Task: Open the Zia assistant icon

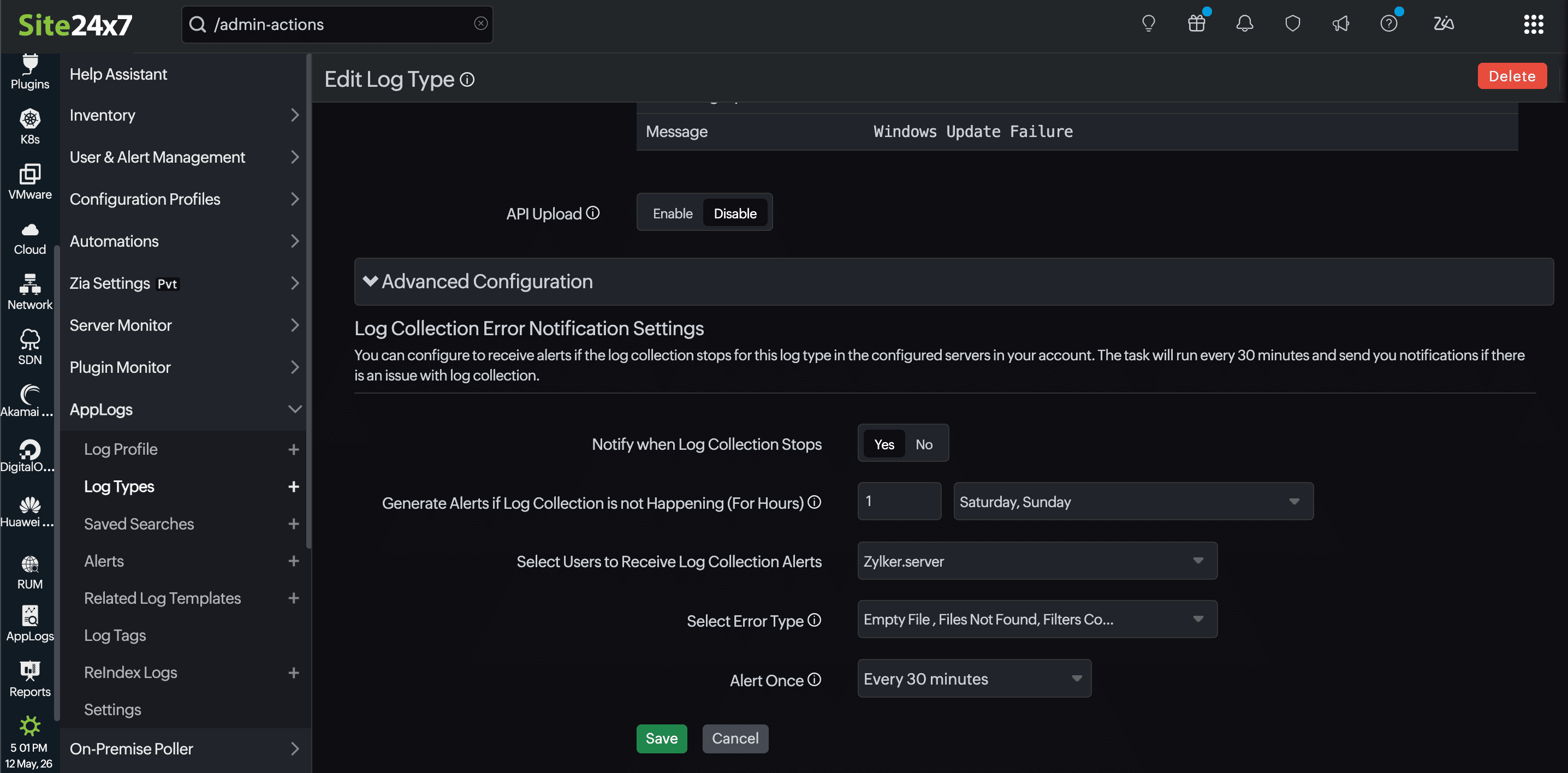Action: coord(1443,23)
